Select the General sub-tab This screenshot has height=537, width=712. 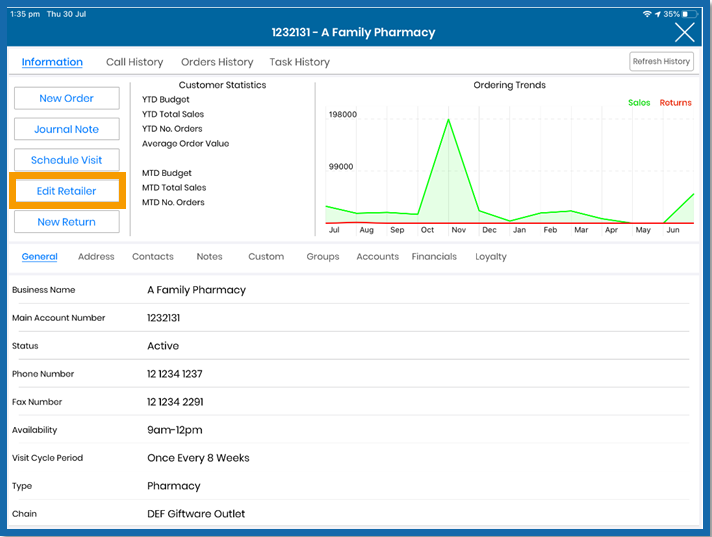pos(40,256)
